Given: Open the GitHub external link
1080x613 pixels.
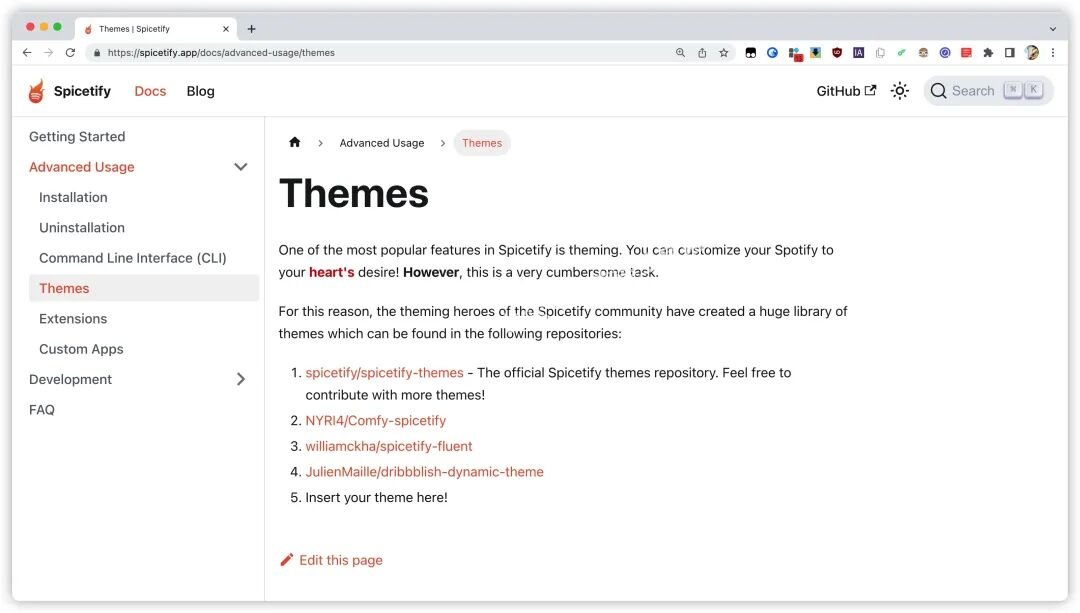Looking at the screenshot, I should pyautogui.click(x=846, y=91).
